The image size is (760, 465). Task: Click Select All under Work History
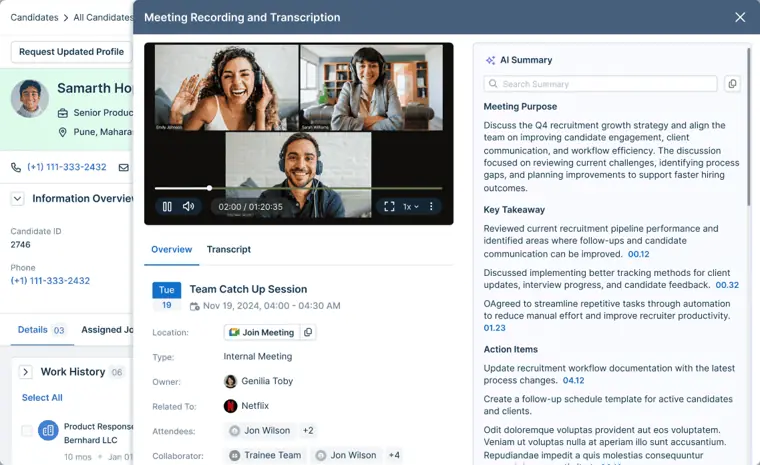tap(42, 398)
